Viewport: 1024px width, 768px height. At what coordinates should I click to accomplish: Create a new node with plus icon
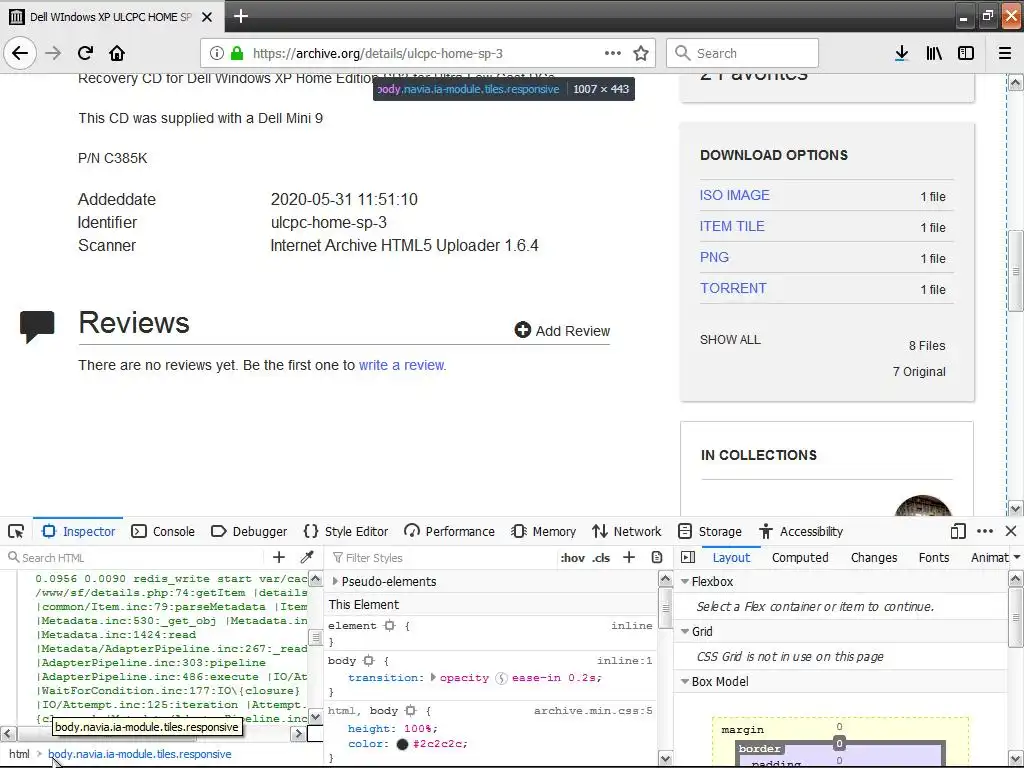[x=279, y=557]
